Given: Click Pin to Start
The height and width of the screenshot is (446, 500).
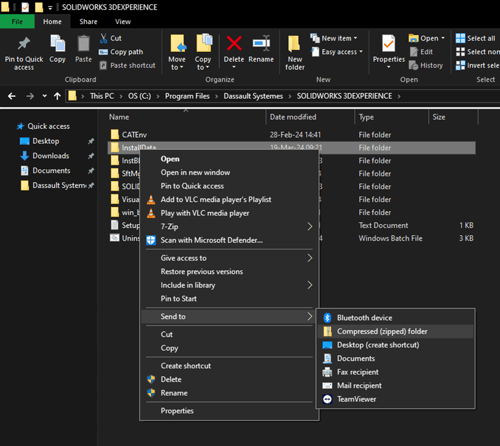Looking at the screenshot, I should 229,299.
